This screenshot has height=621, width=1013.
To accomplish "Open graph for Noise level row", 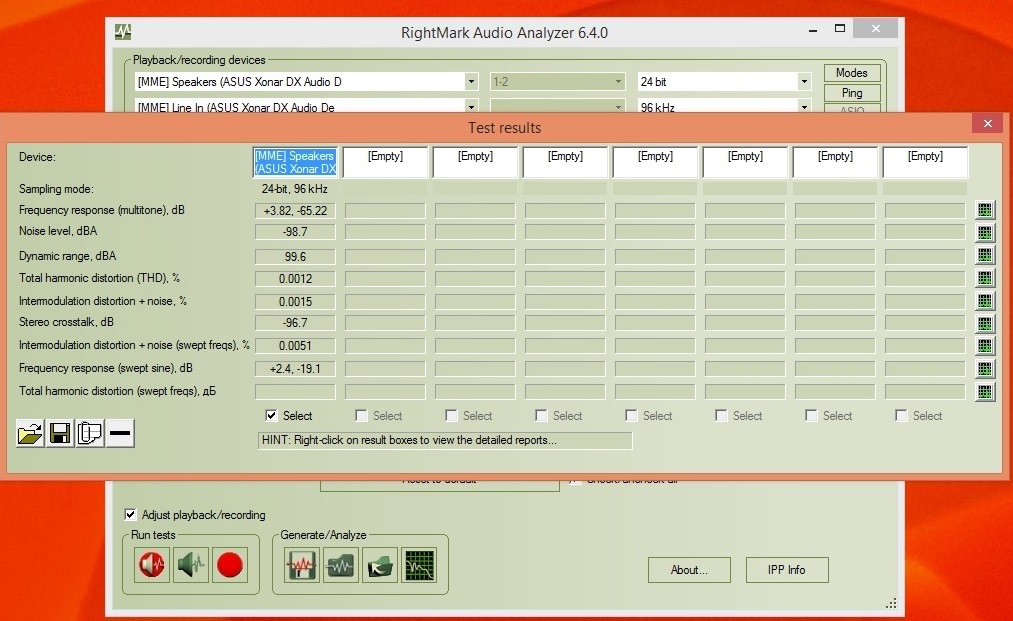I will coord(985,233).
